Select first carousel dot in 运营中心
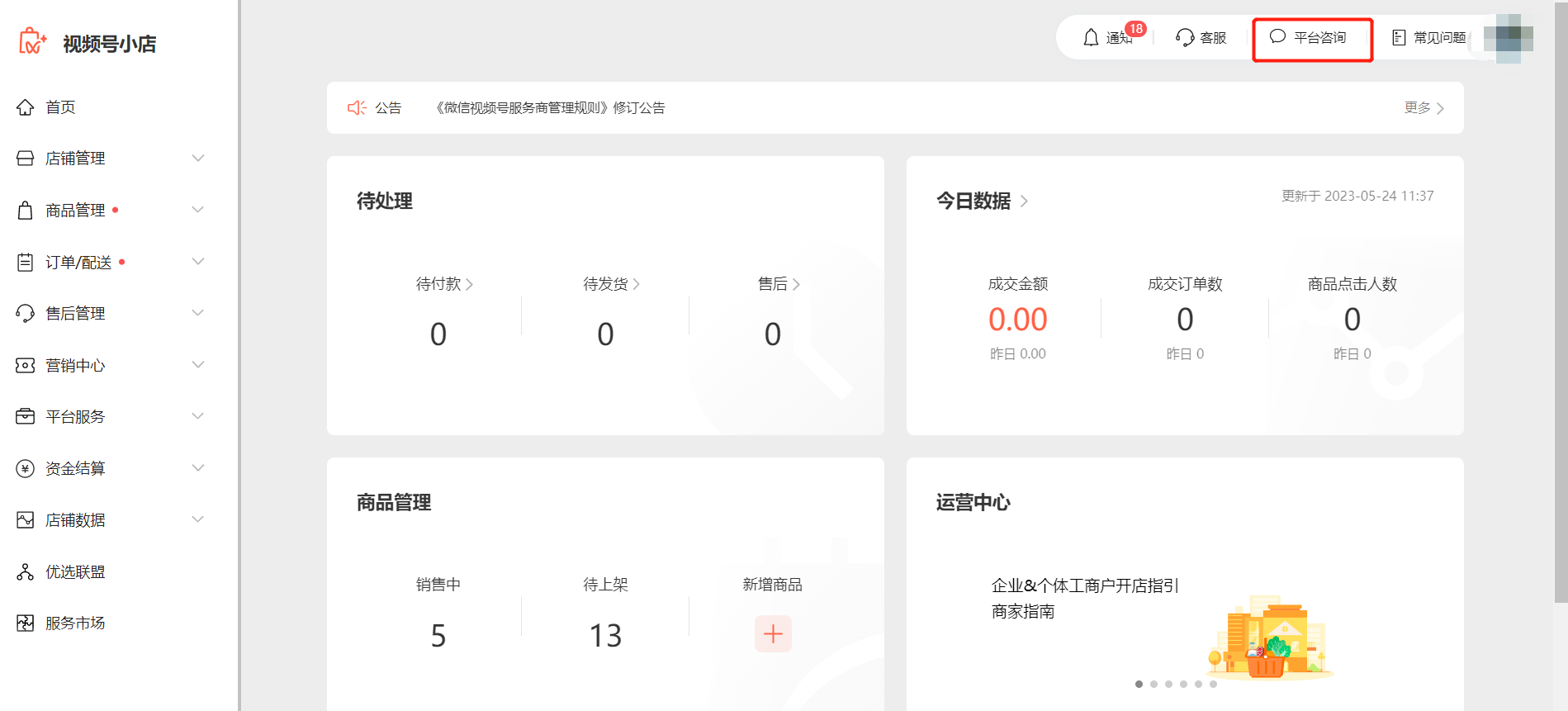The height and width of the screenshot is (711, 1568). click(x=1139, y=684)
